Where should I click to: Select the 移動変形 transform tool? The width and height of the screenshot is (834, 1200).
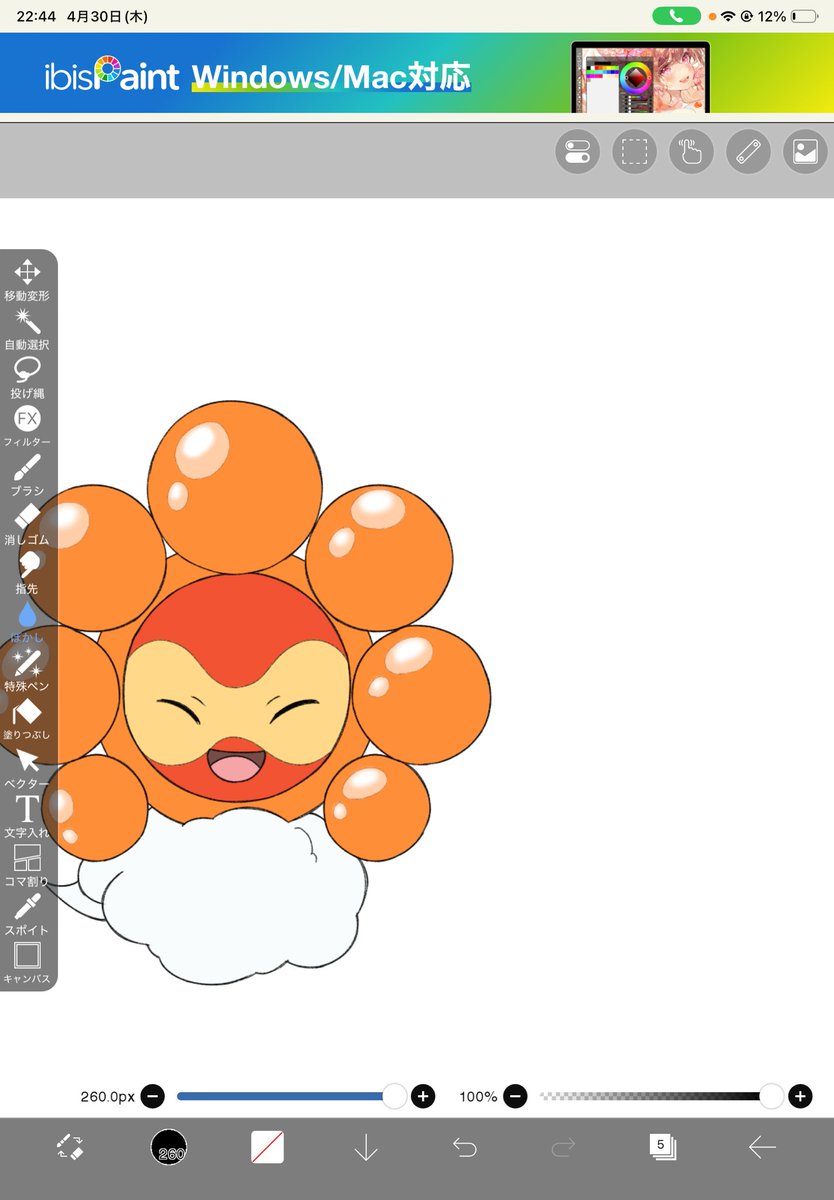coord(27,279)
